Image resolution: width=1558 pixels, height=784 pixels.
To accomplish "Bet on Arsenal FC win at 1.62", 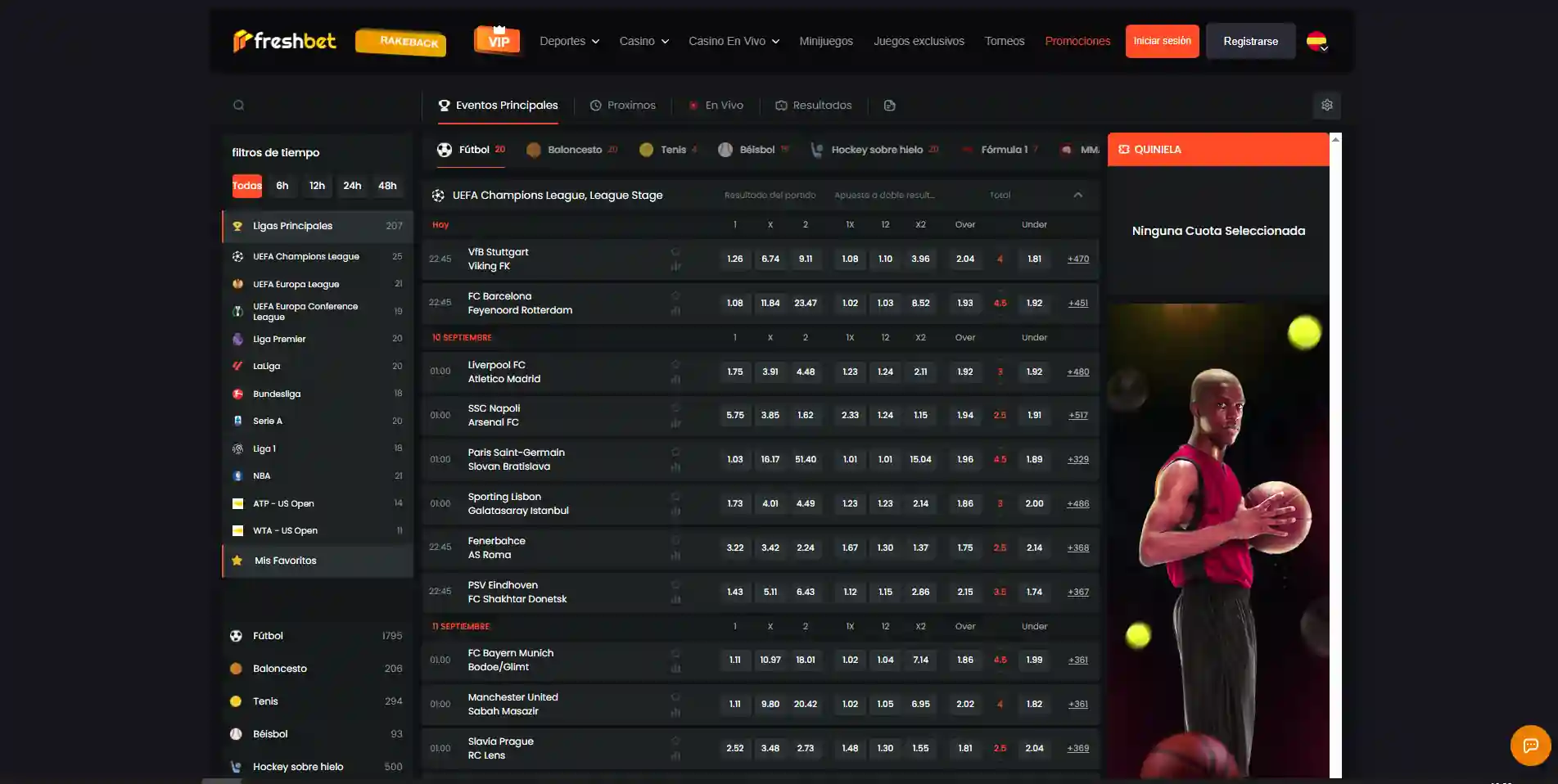I will click(x=806, y=415).
